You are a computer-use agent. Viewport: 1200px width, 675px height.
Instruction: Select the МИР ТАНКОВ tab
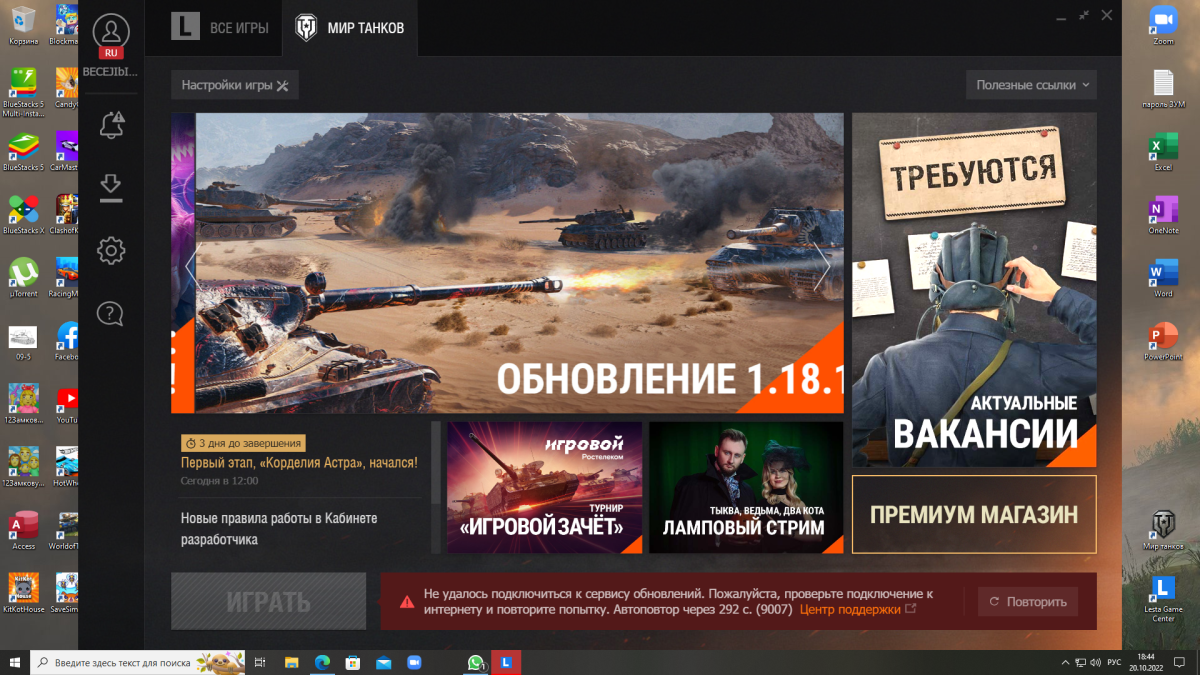(x=350, y=28)
